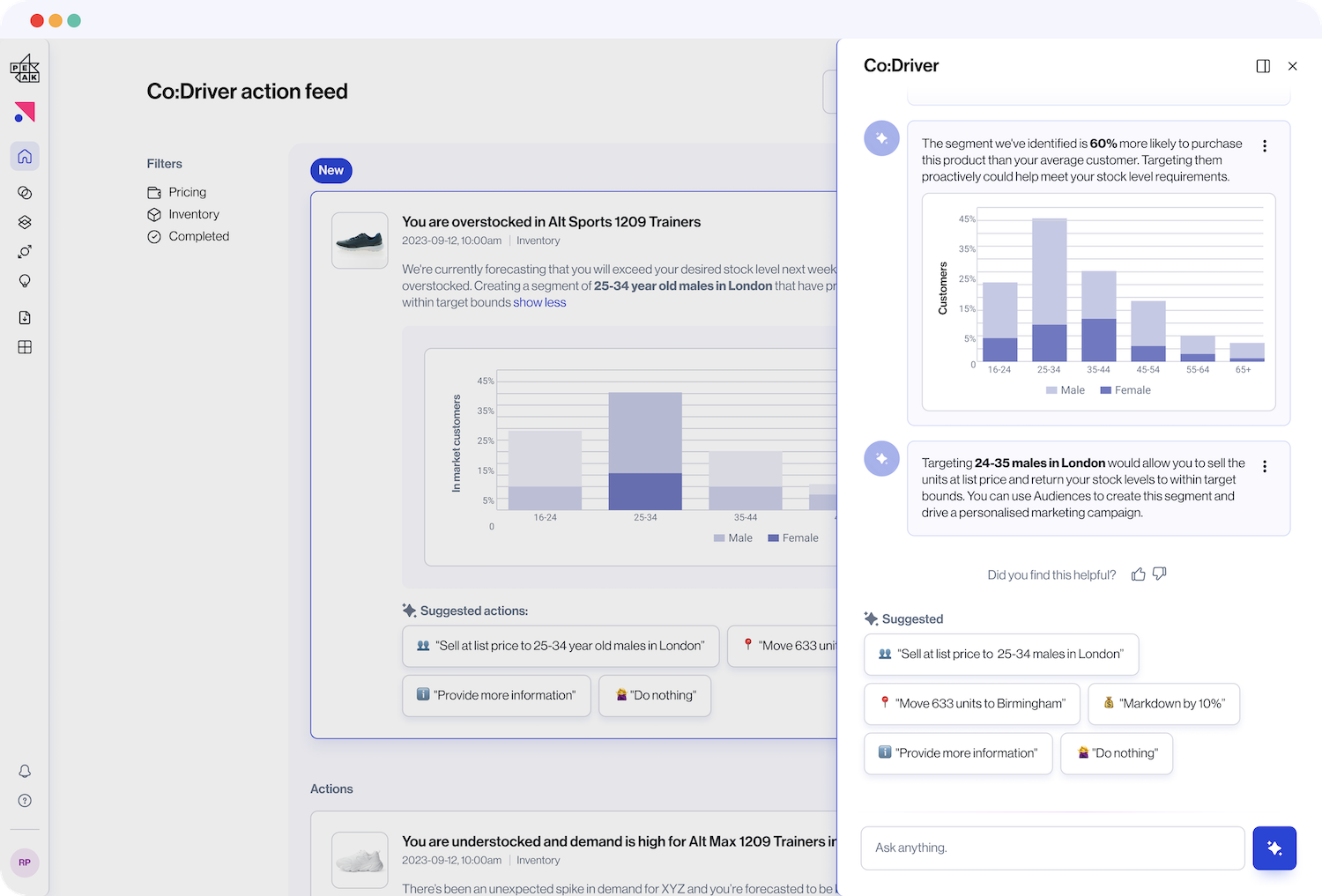
Task: Filter the feed by Pricing
Action: click(177, 192)
